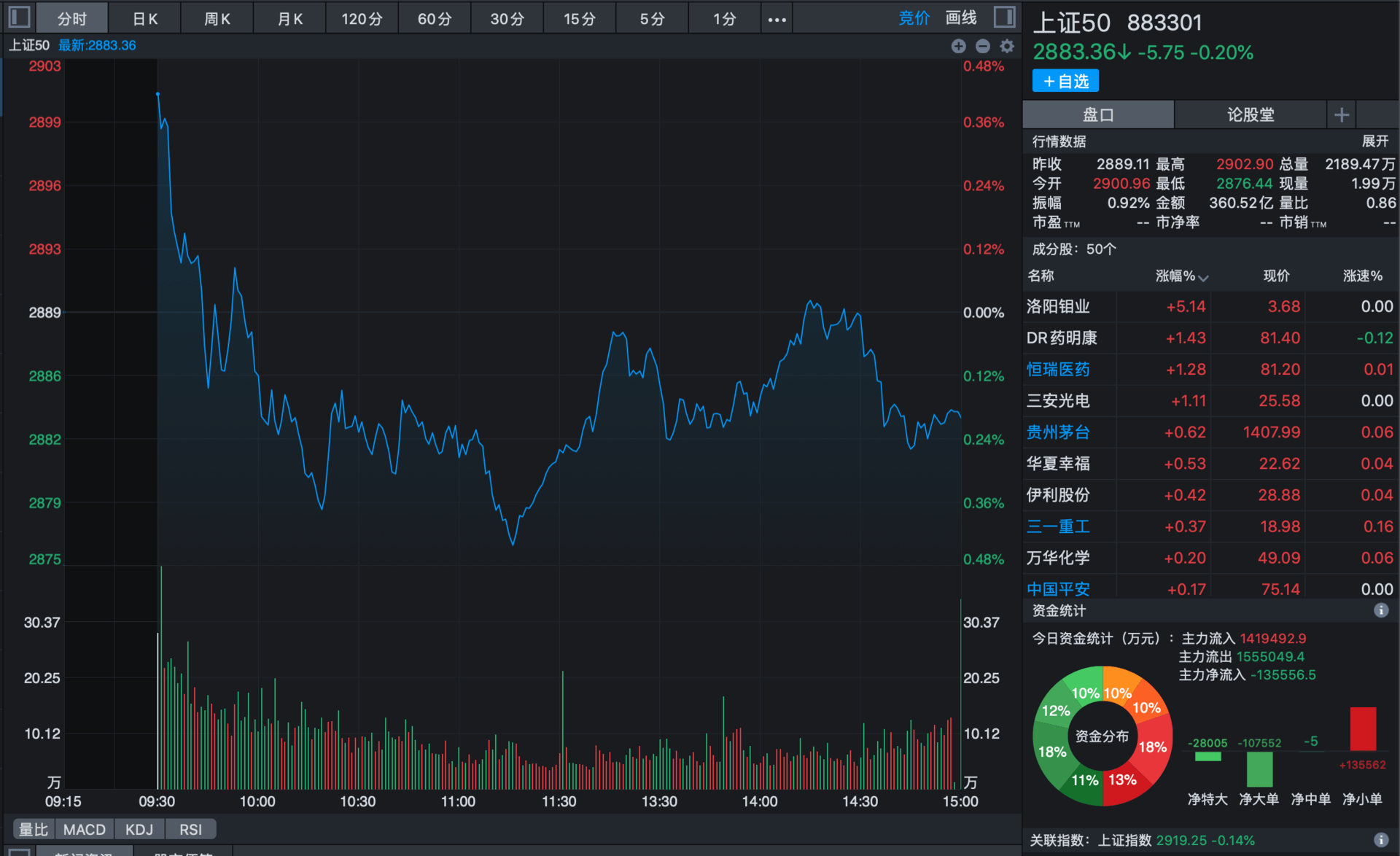Add index to watchlist 自选
The image size is (1400, 856).
(1065, 81)
